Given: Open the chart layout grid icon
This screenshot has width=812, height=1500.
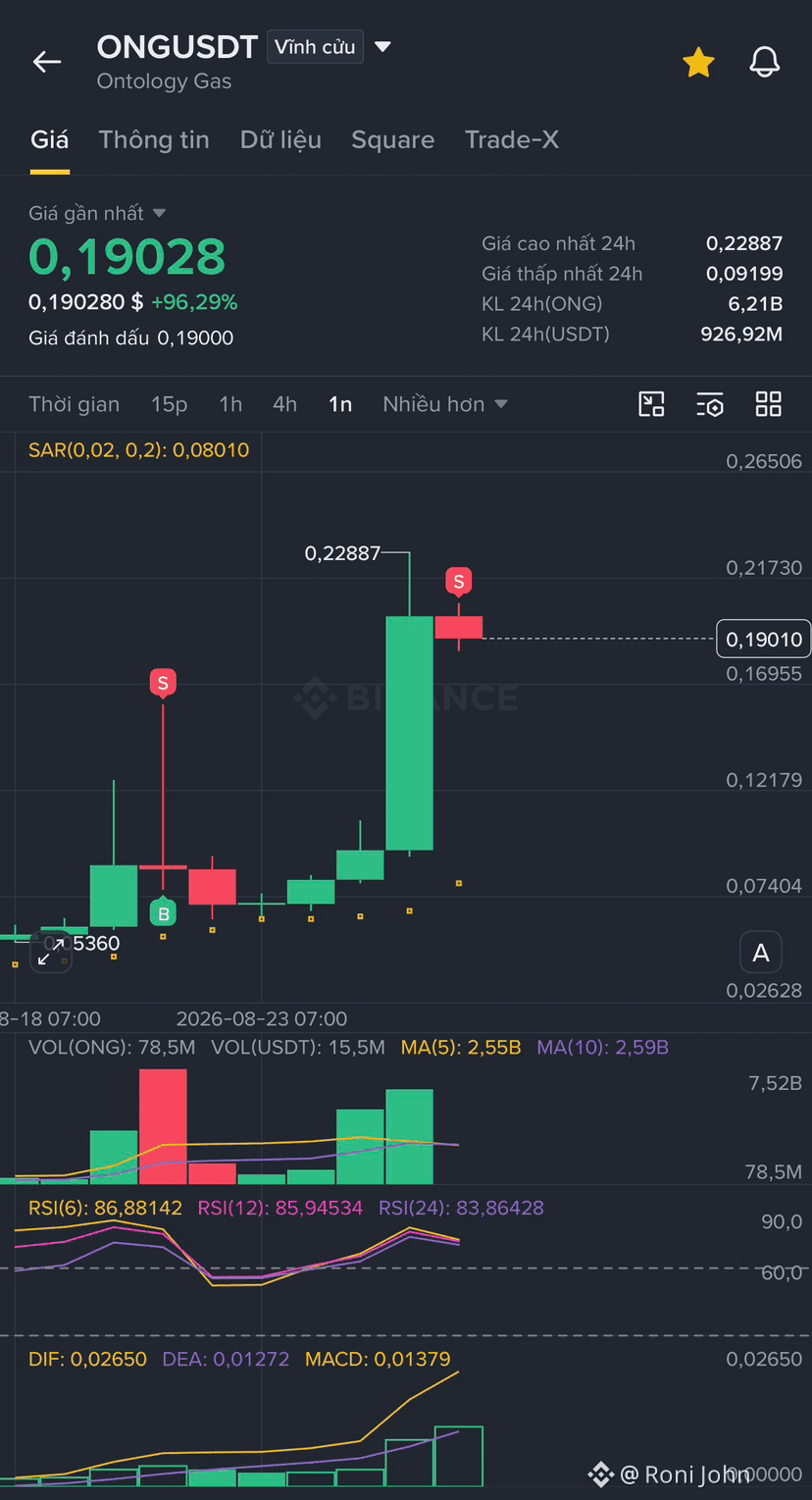Looking at the screenshot, I should tap(769, 404).
